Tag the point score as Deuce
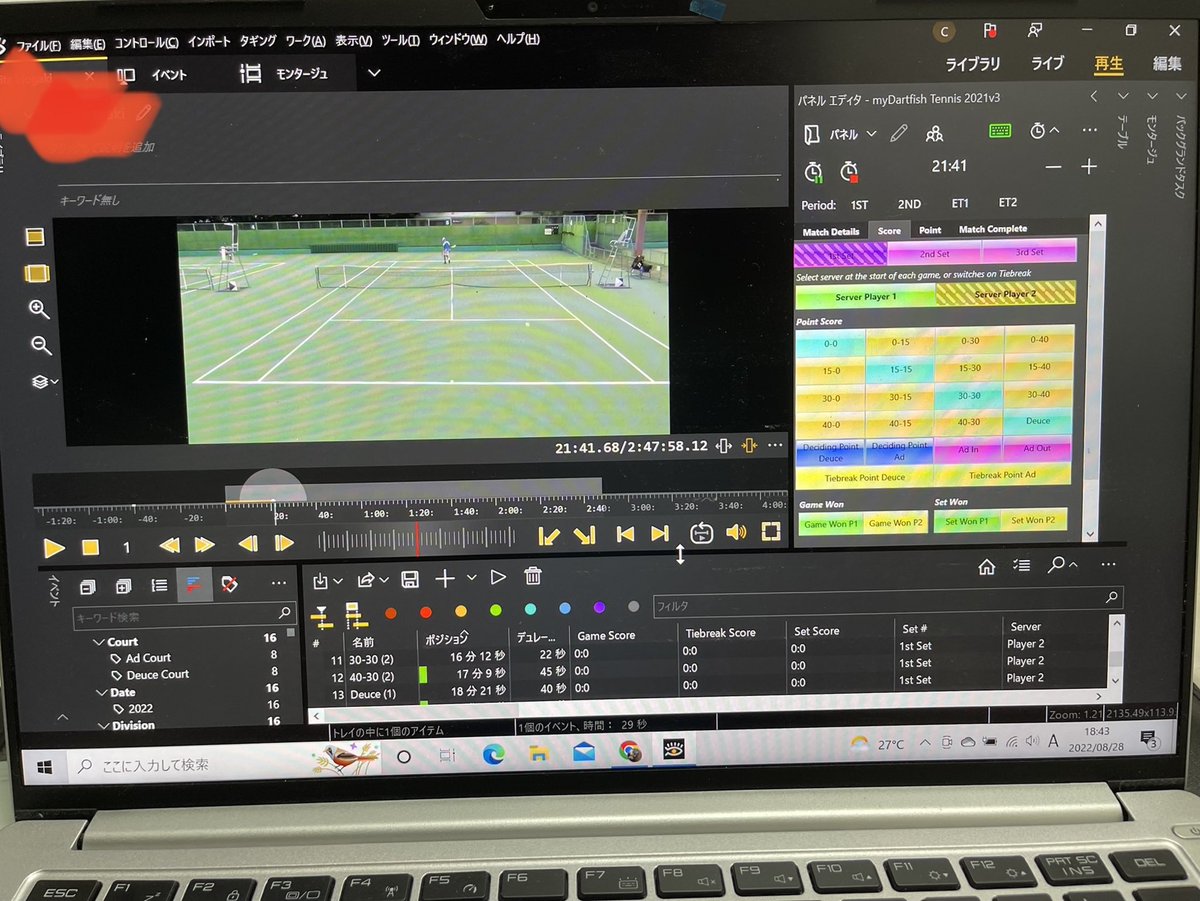1200x901 pixels. coord(1038,421)
